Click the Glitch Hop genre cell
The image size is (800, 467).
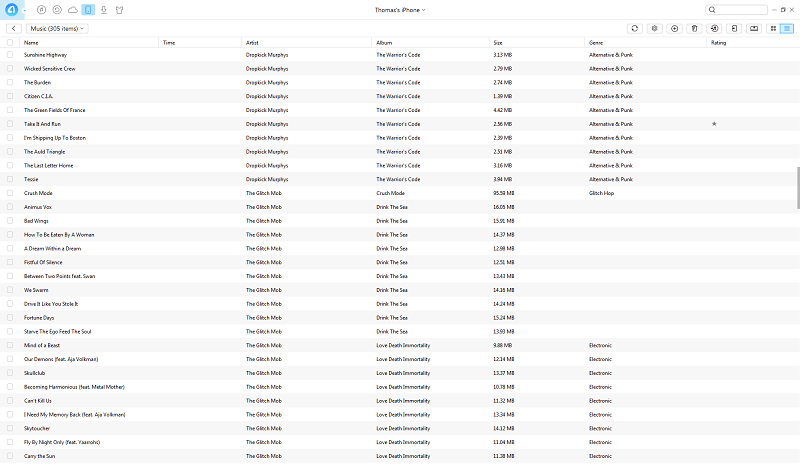(602, 193)
